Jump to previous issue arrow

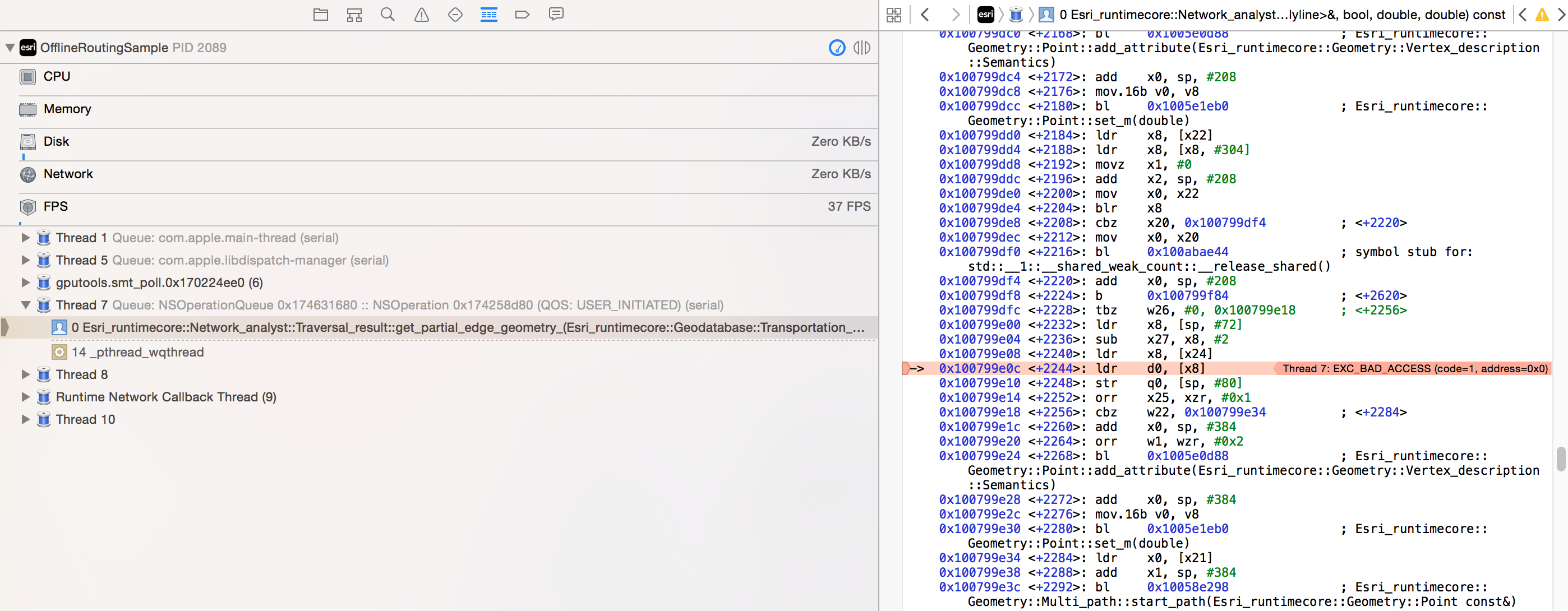(x=1523, y=15)
